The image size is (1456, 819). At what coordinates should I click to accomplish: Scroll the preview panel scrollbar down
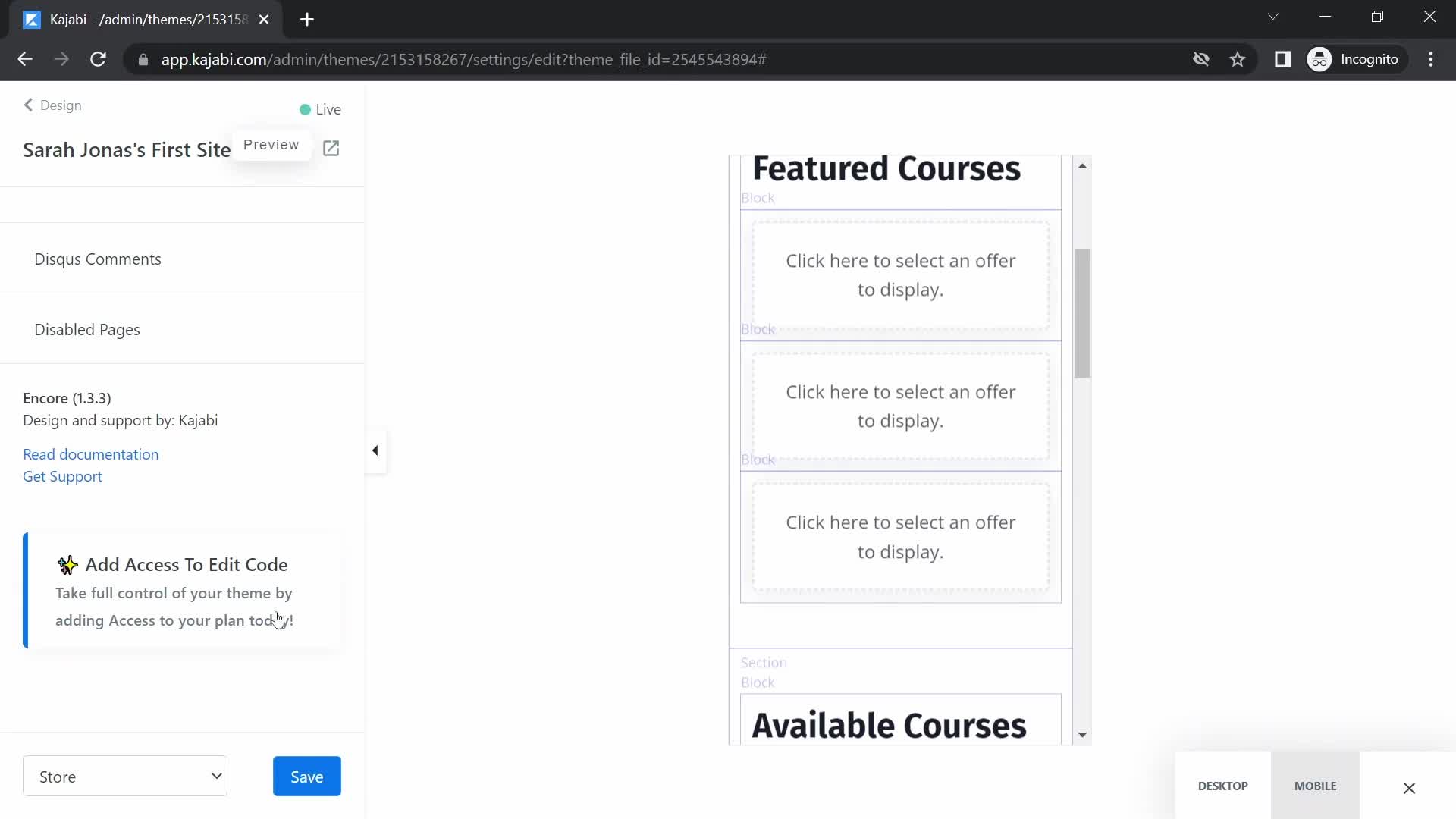(1082, 735)
